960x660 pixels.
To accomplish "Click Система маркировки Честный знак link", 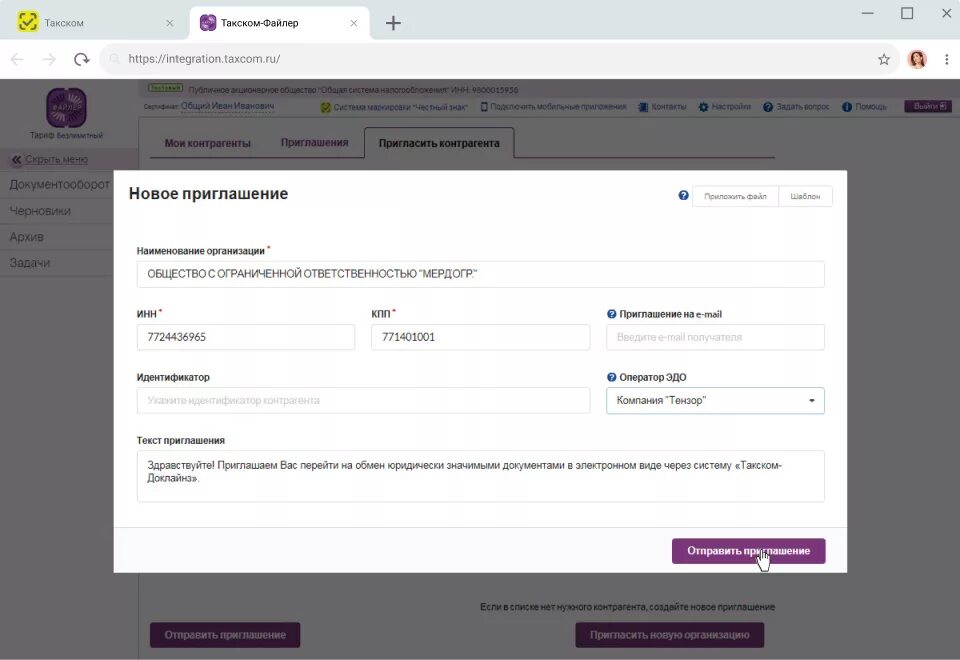I will tap(394, 107).
